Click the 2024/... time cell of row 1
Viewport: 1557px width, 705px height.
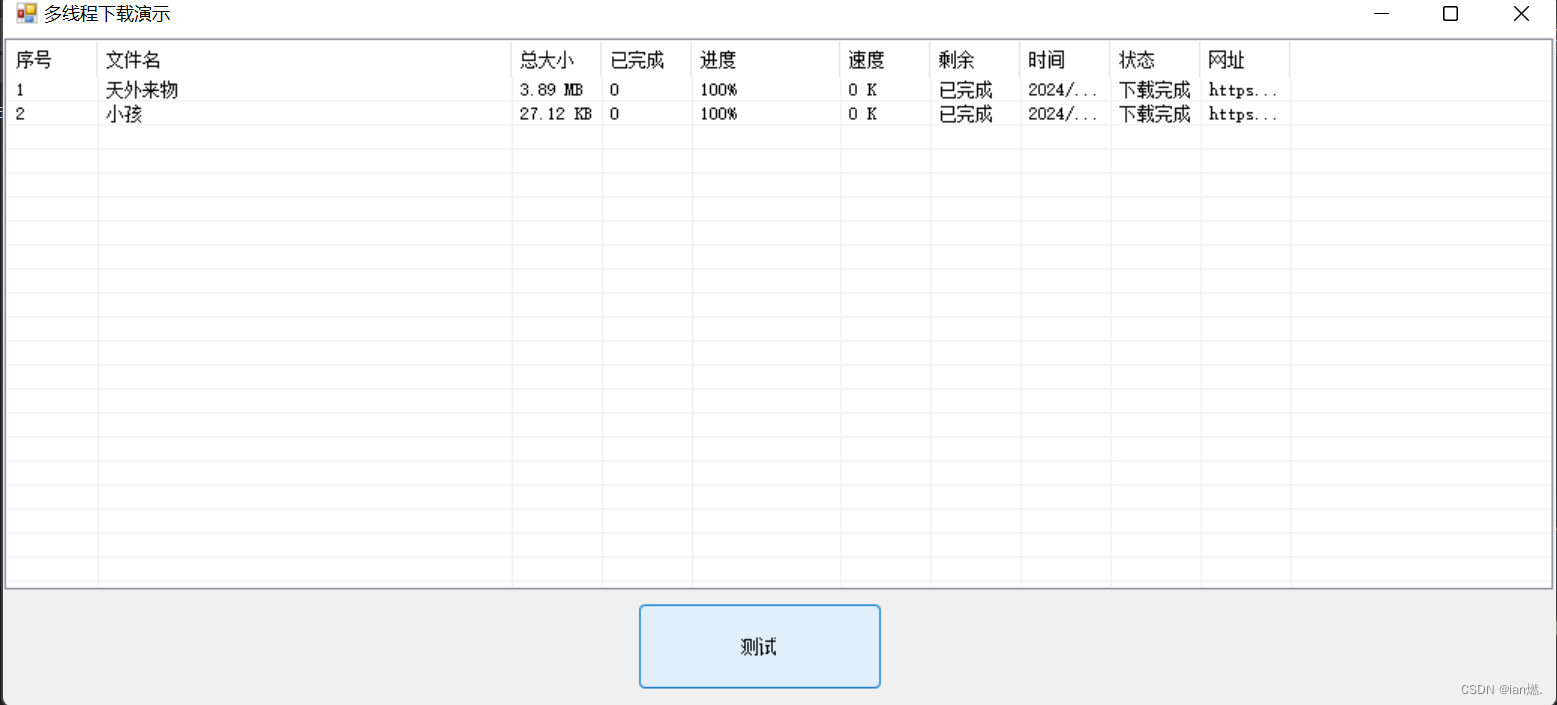[x=1063, y=90]
